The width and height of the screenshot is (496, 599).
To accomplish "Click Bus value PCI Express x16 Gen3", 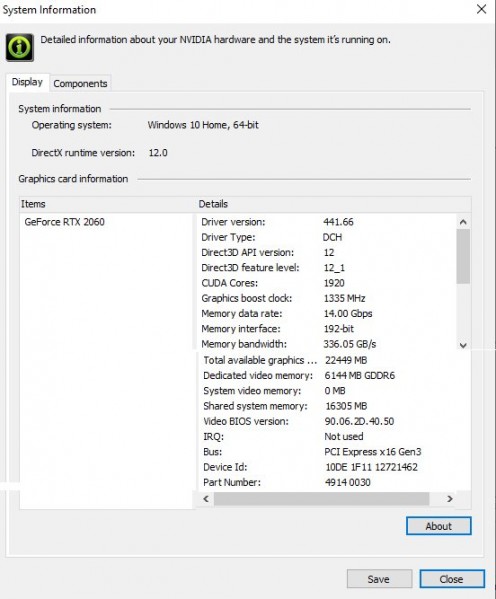I will [373, 452].
